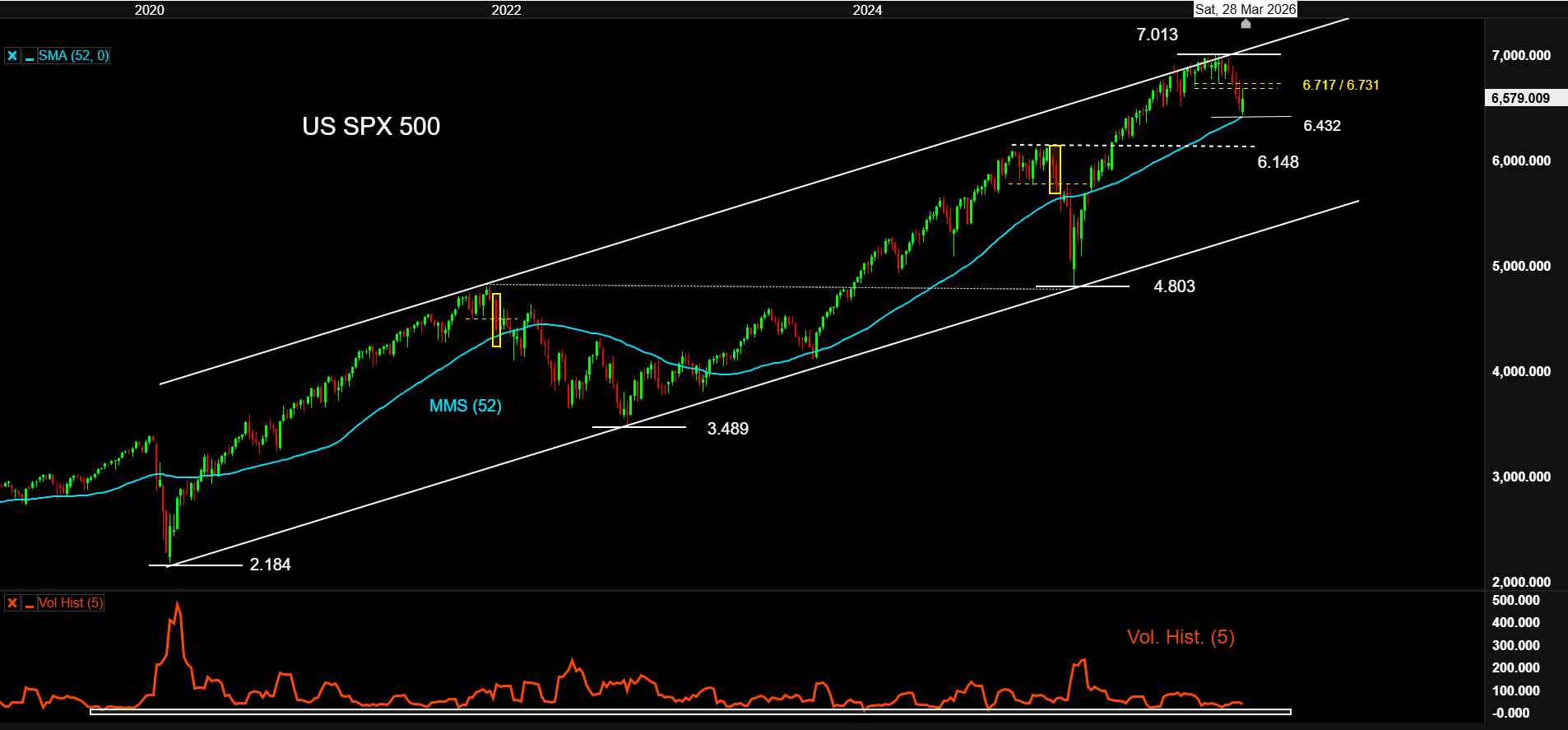Image resolution: width=1568 pixels, height=730 pixels.
Task: Select the 6.432 level annotation
Action: click(1322, 126)
